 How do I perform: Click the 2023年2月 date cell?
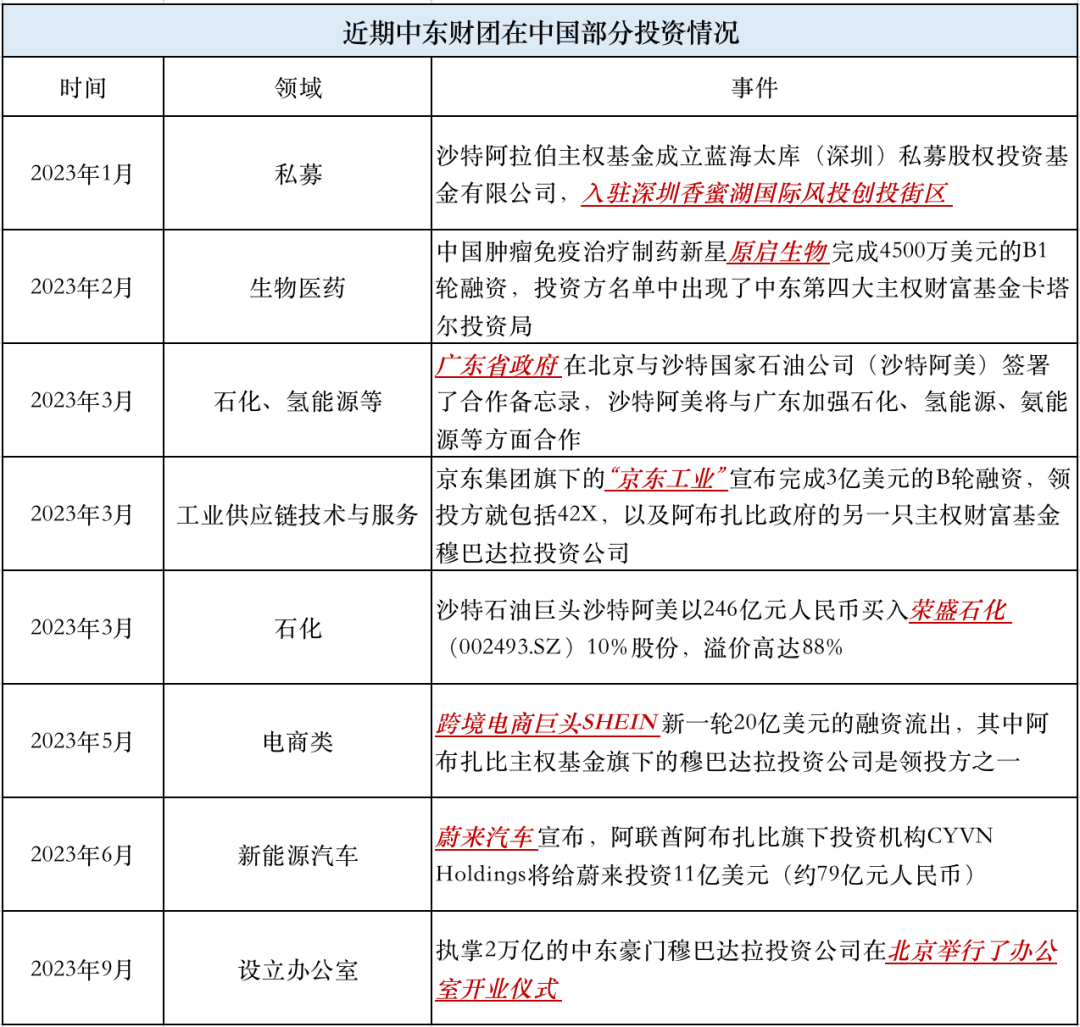[81, 287]
